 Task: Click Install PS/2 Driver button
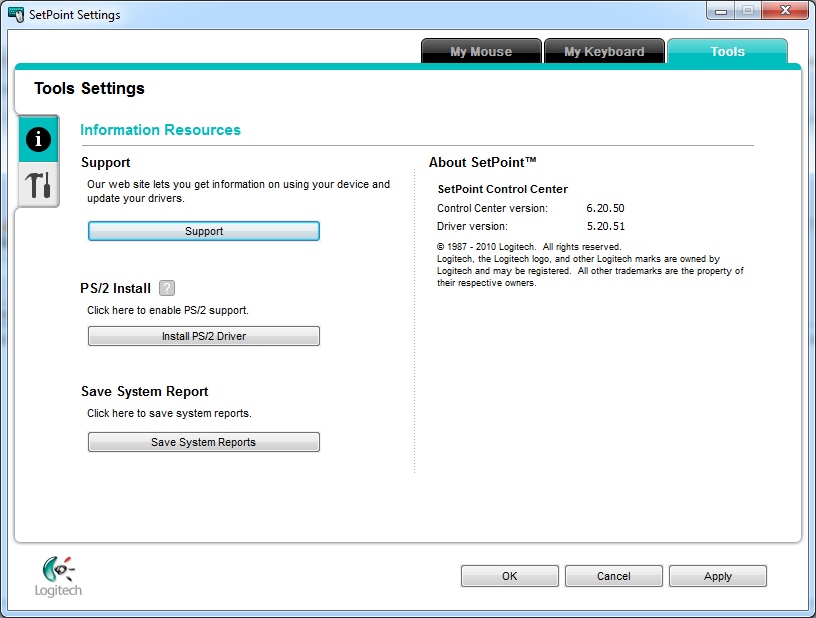pos(203,336)
